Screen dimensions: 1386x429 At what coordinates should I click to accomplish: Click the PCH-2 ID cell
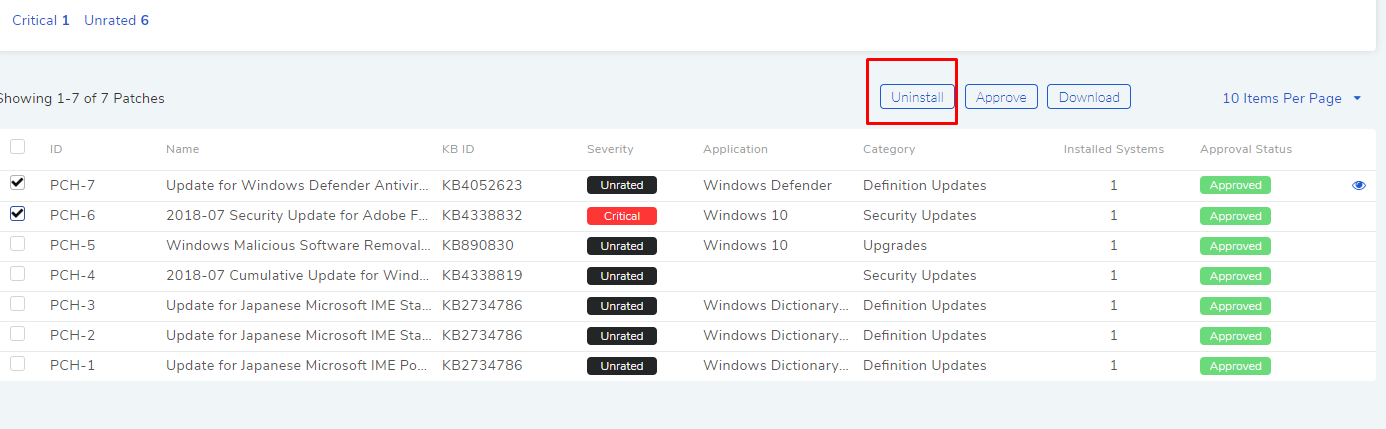coord(72,335)
